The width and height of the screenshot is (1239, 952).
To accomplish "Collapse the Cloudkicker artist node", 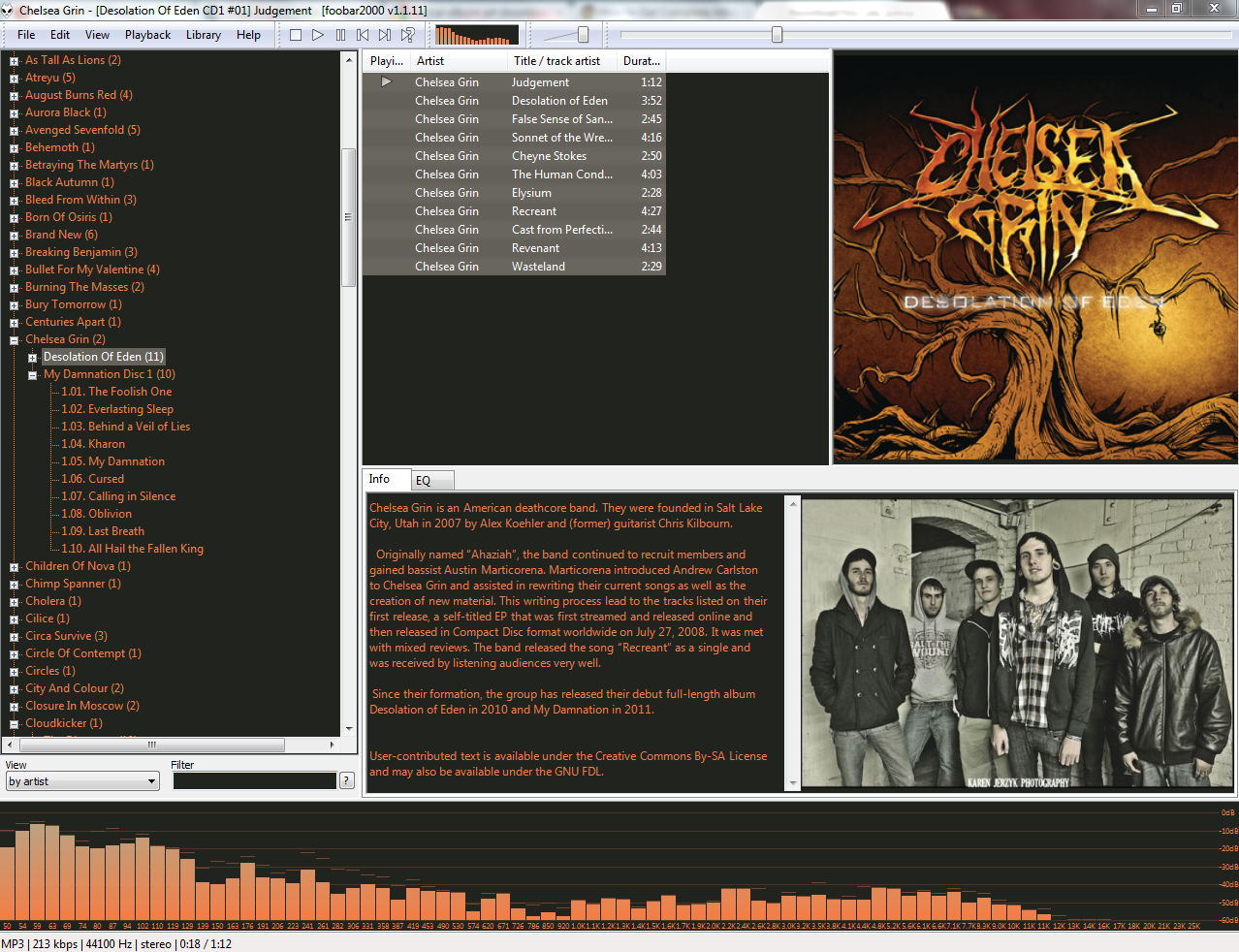I will (15, 724).
